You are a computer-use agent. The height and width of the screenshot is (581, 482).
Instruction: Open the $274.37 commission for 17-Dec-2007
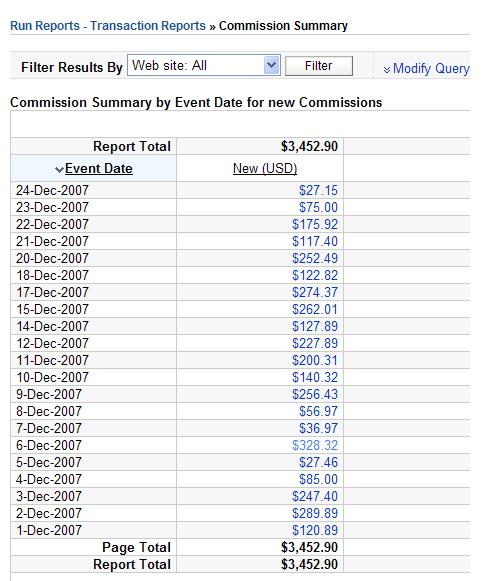click(x=315, y=292)
